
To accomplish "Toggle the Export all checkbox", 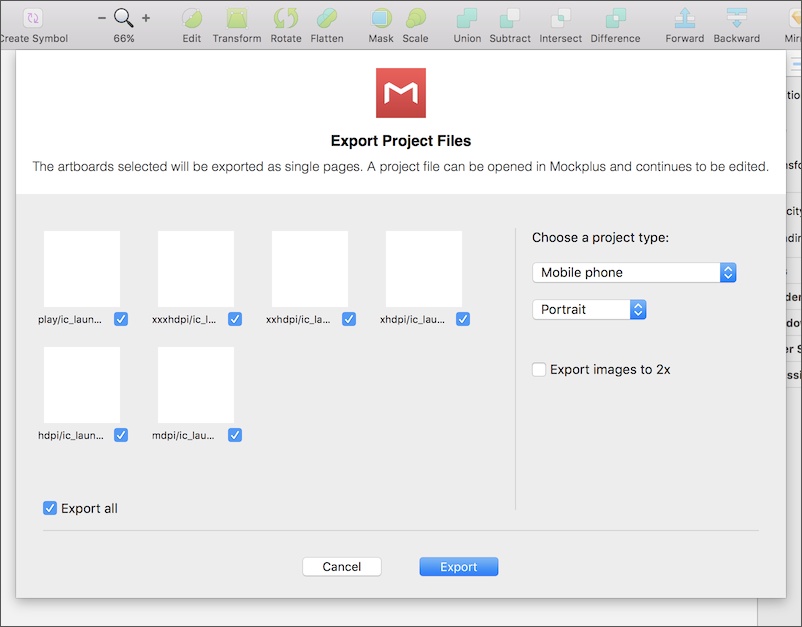I will click(50, 508).
